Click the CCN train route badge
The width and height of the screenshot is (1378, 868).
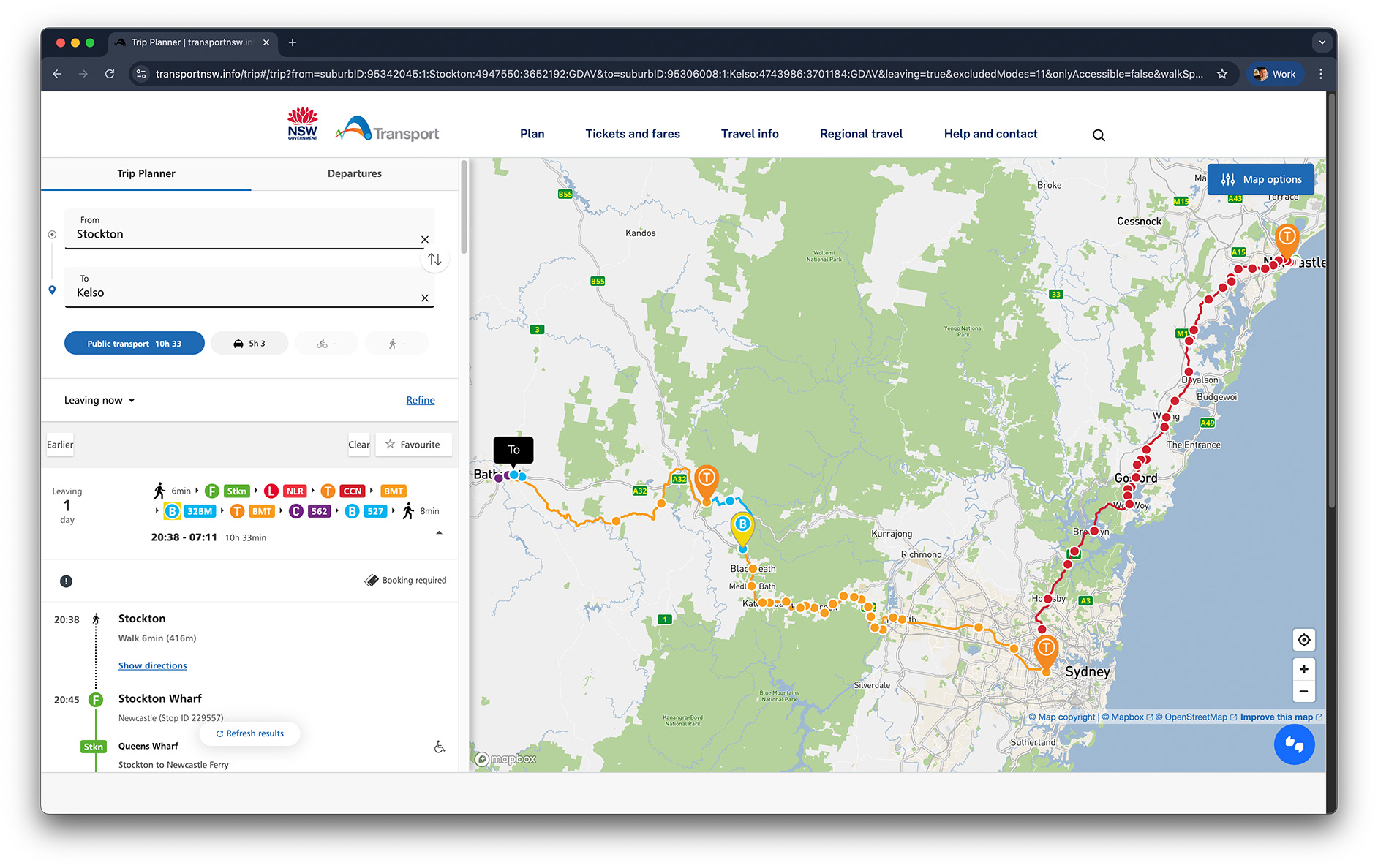point(353,491)
